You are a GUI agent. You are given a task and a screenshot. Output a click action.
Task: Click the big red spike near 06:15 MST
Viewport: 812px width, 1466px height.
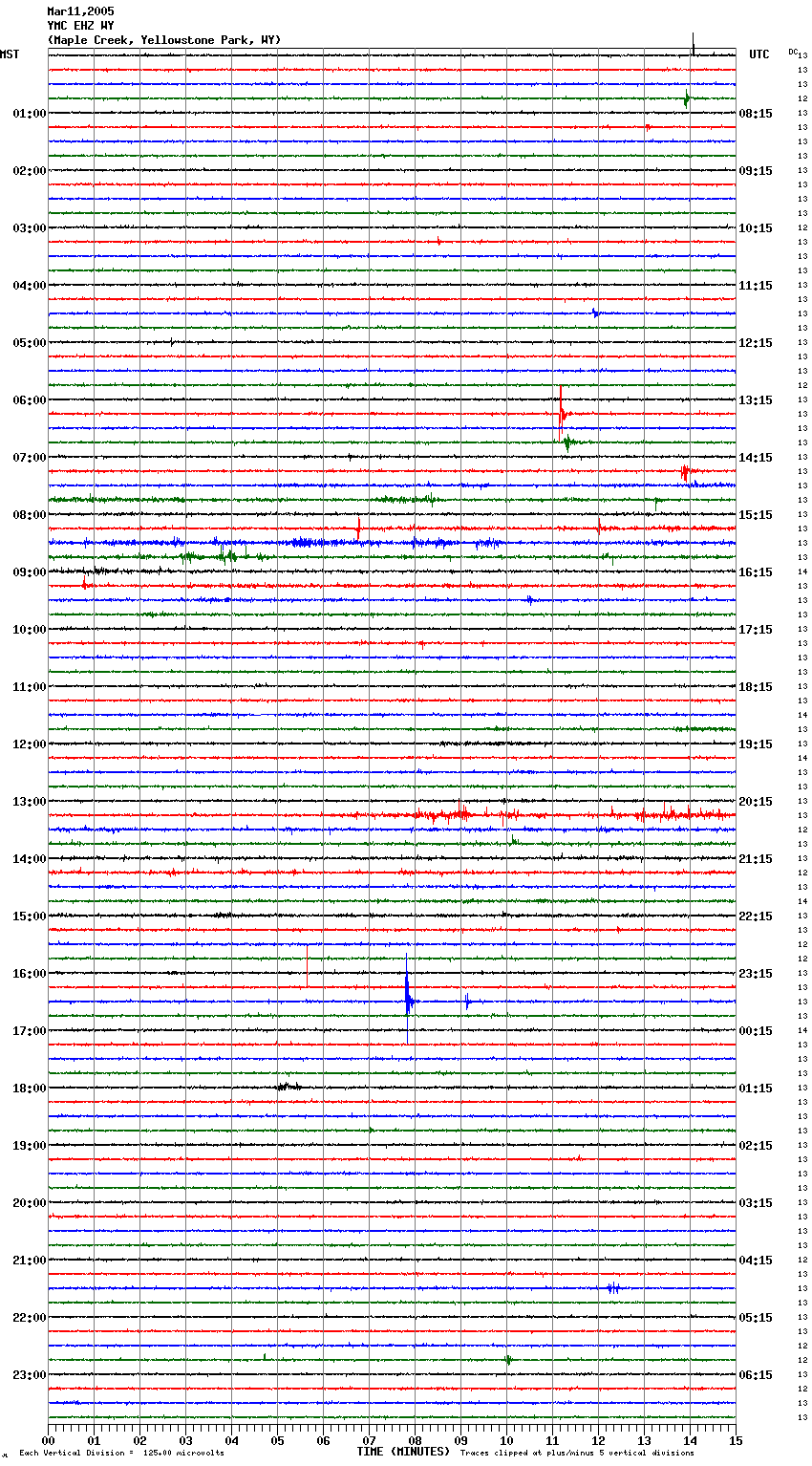(x=562, y=414)
